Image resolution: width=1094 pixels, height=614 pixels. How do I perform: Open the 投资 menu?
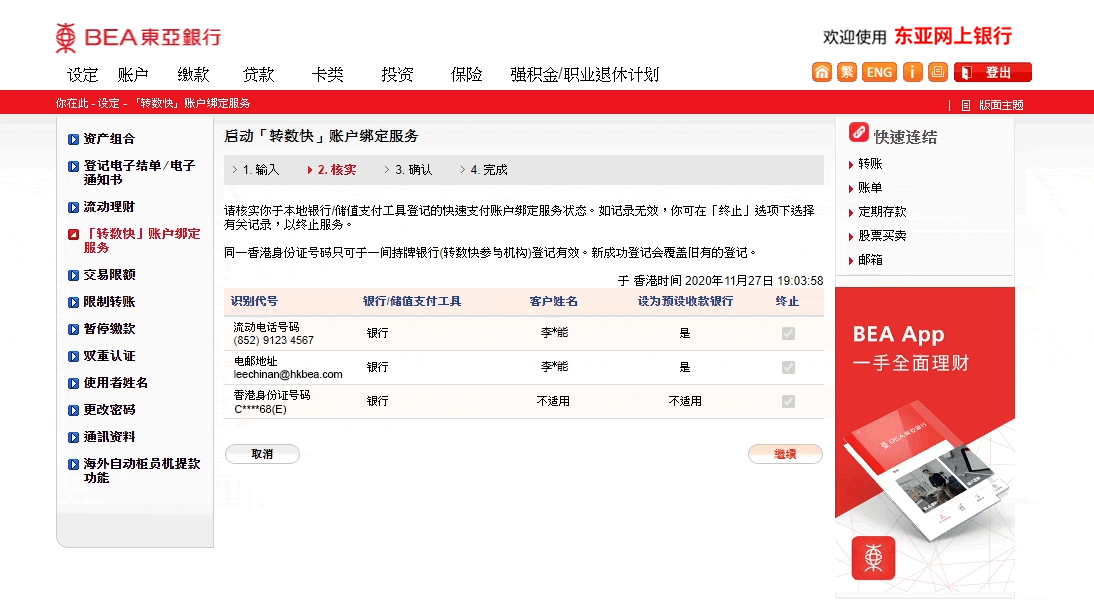[x=397, y=75]
